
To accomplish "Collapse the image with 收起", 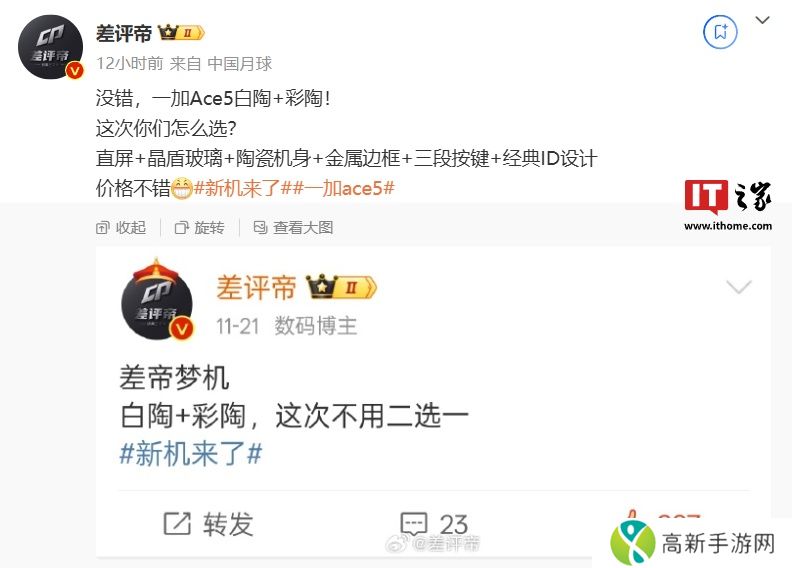I will [121, 228].
